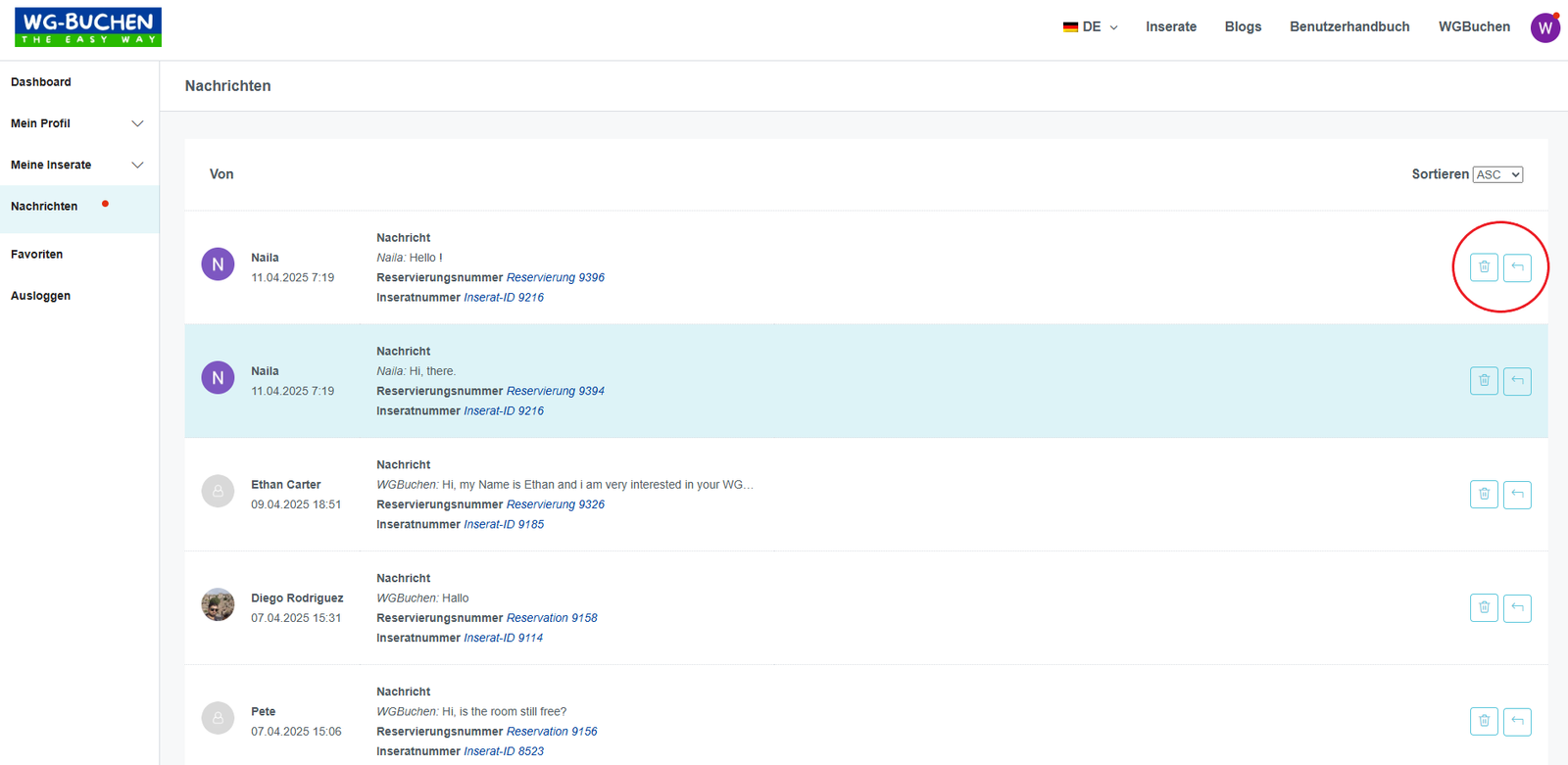Delete Diego Rodriguez's message
This screenshot has width=1568, height=765.
coord(1484,608)
